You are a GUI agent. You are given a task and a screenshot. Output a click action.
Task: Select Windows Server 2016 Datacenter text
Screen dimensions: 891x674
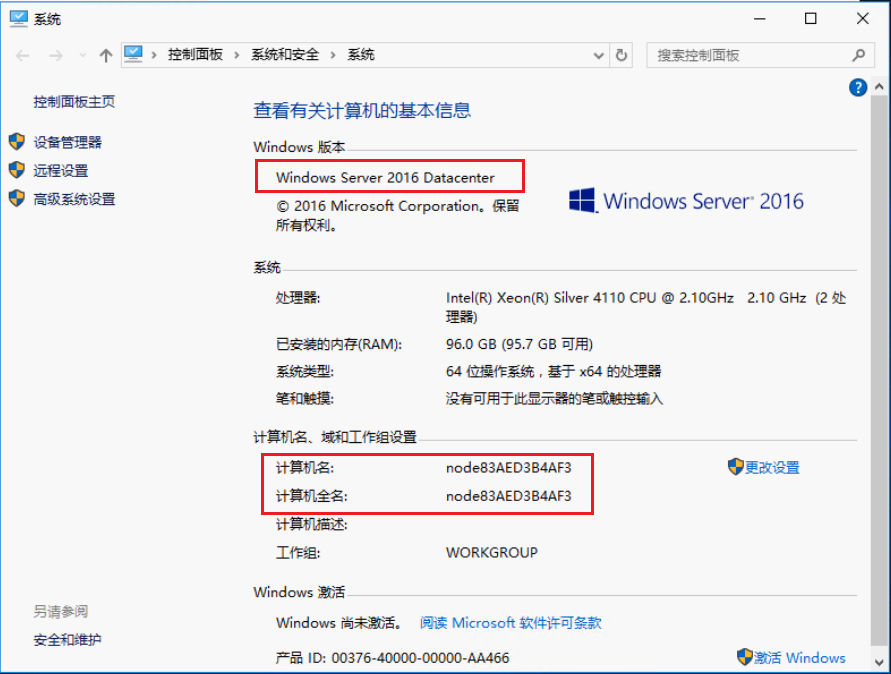[x=385, y=178]
